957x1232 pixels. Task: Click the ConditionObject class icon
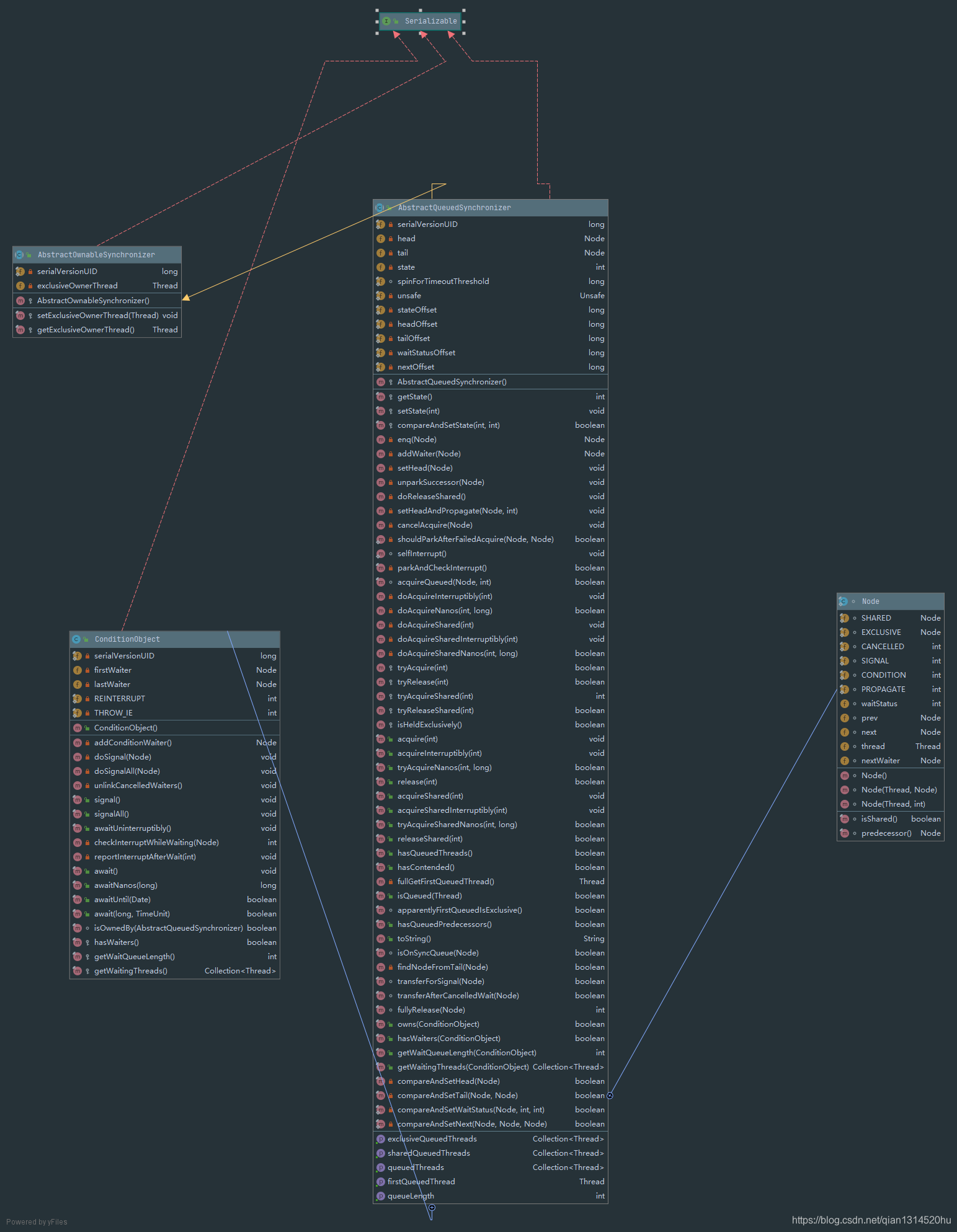(x=76, y=639)
